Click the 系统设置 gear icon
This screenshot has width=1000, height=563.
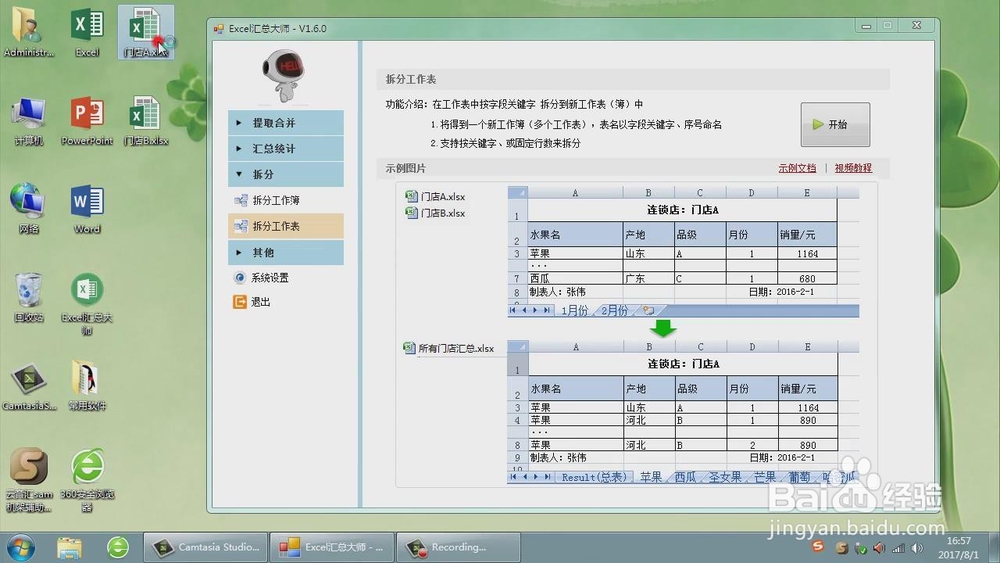tap(240, 277)
